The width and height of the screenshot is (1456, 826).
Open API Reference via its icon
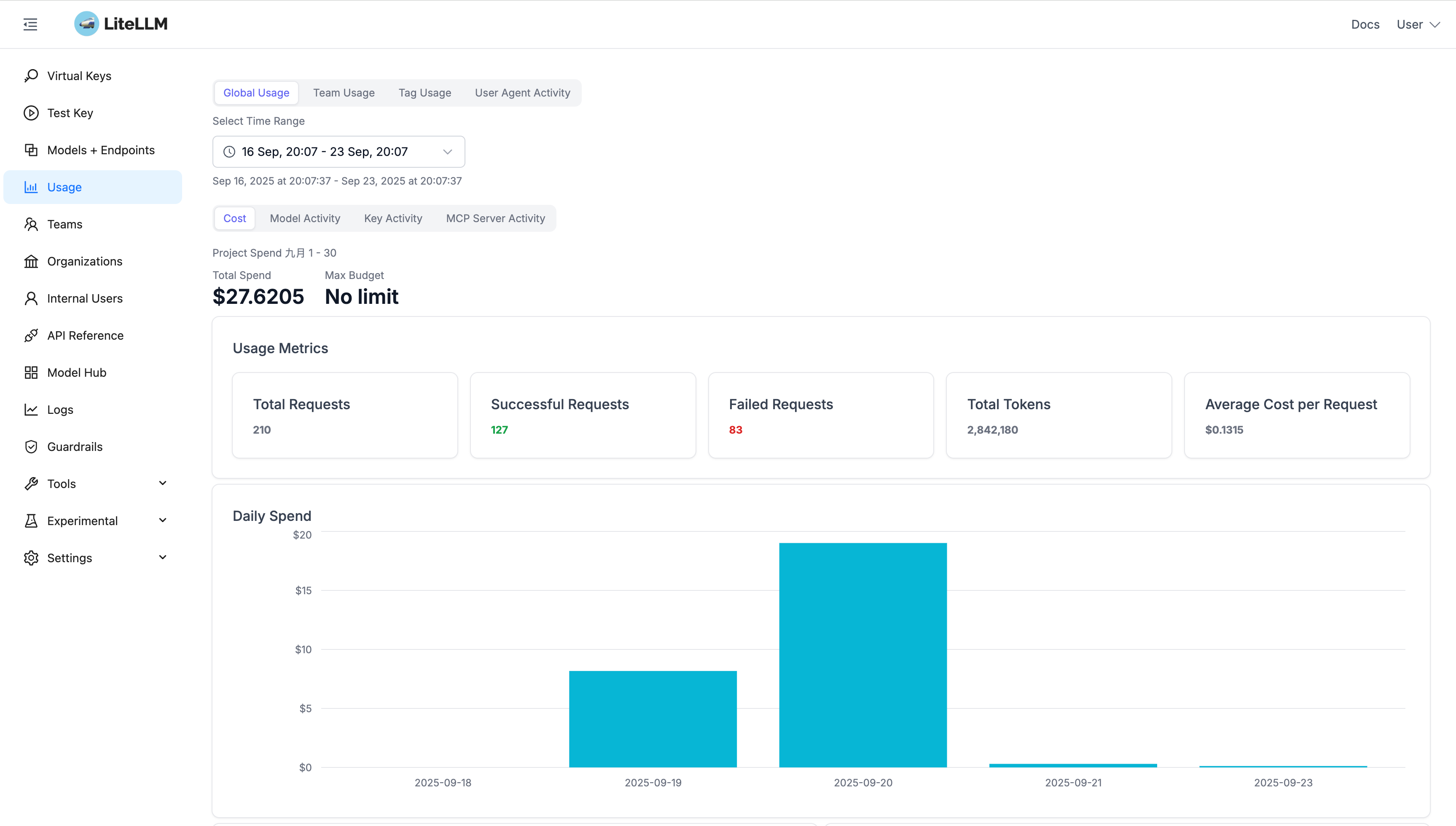click(x=31, y=335)
